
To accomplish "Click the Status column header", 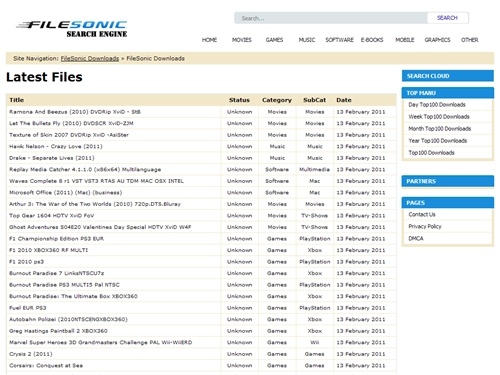I will pyautogui.click(x=239, y=100).
